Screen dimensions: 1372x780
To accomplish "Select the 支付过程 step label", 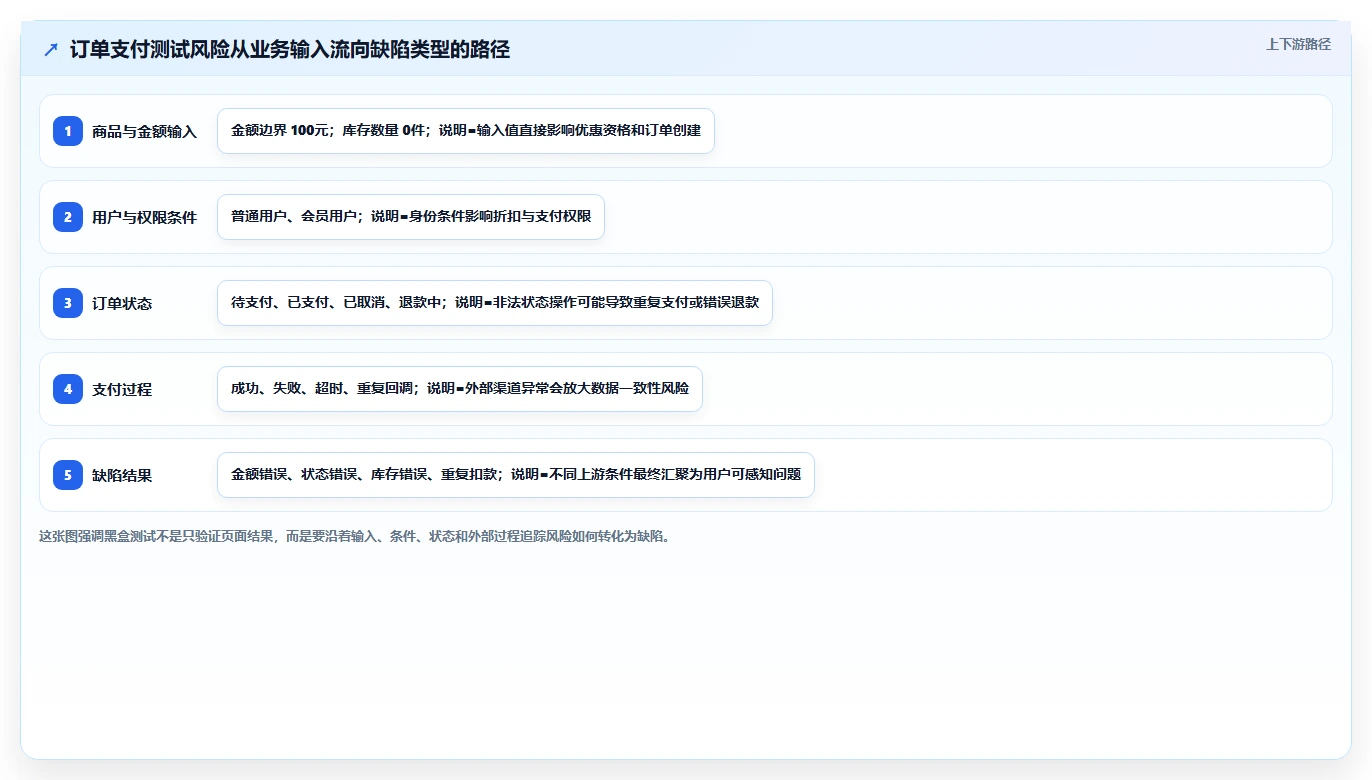I will point(122,389).
